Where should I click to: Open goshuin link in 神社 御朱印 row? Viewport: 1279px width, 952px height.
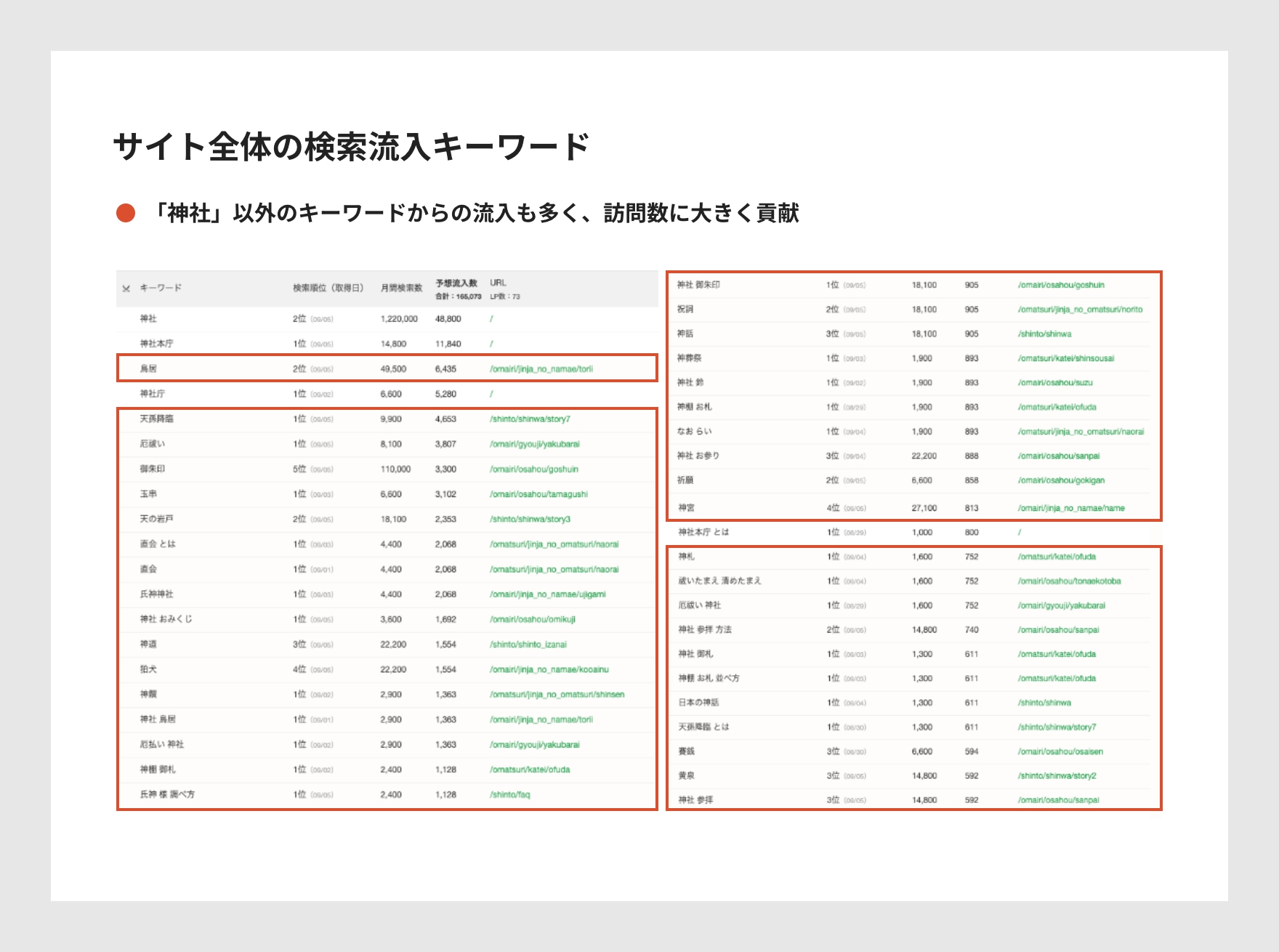pyautogui.click(x=1061, y=286)
